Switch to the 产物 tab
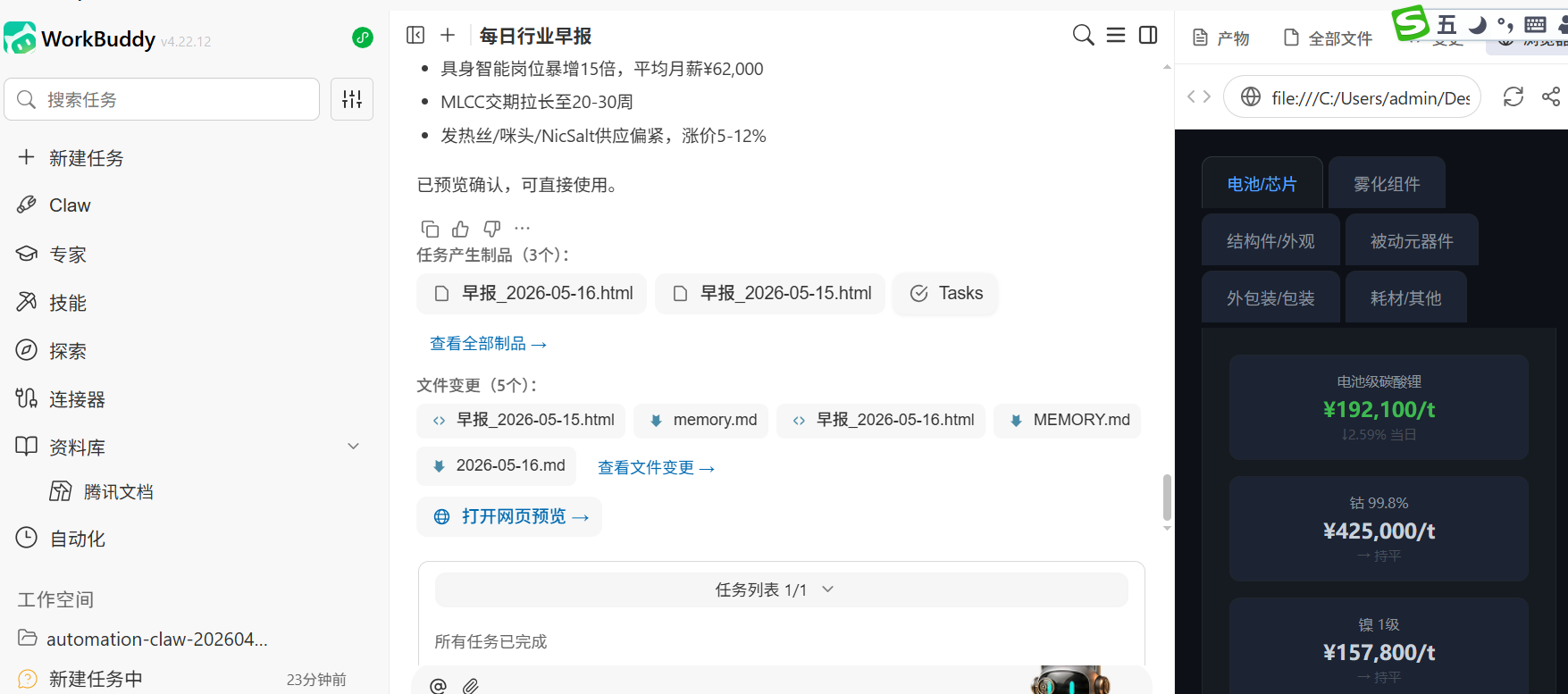The image size is (1568, 694). click(x=1221, y=38)
